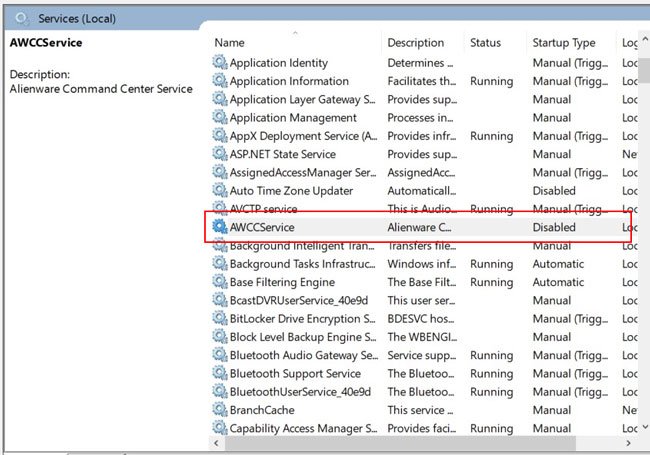
Task: Select BitLocker Drive Encryption service entry
Action: [302, 319]
